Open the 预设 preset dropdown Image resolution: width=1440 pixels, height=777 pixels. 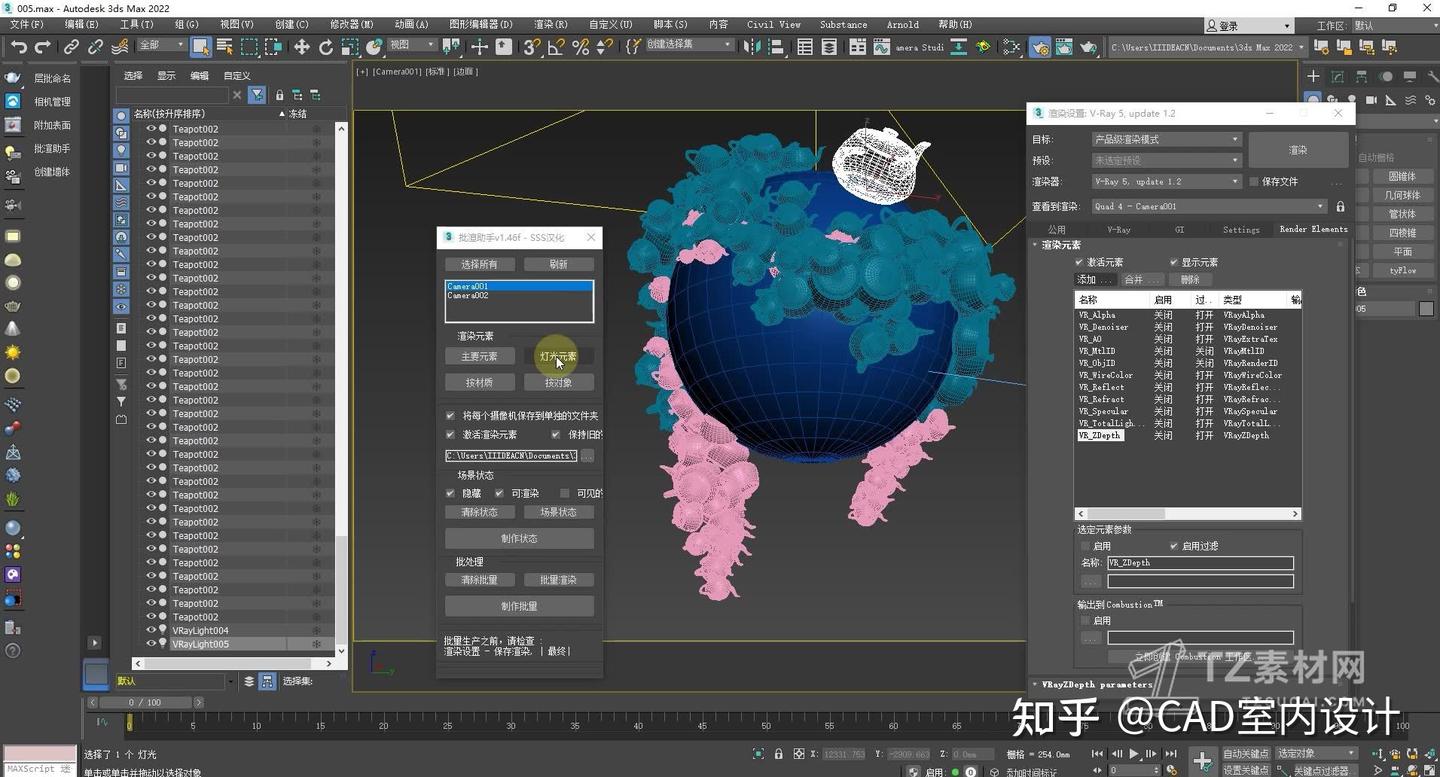tap(1166, 160)
